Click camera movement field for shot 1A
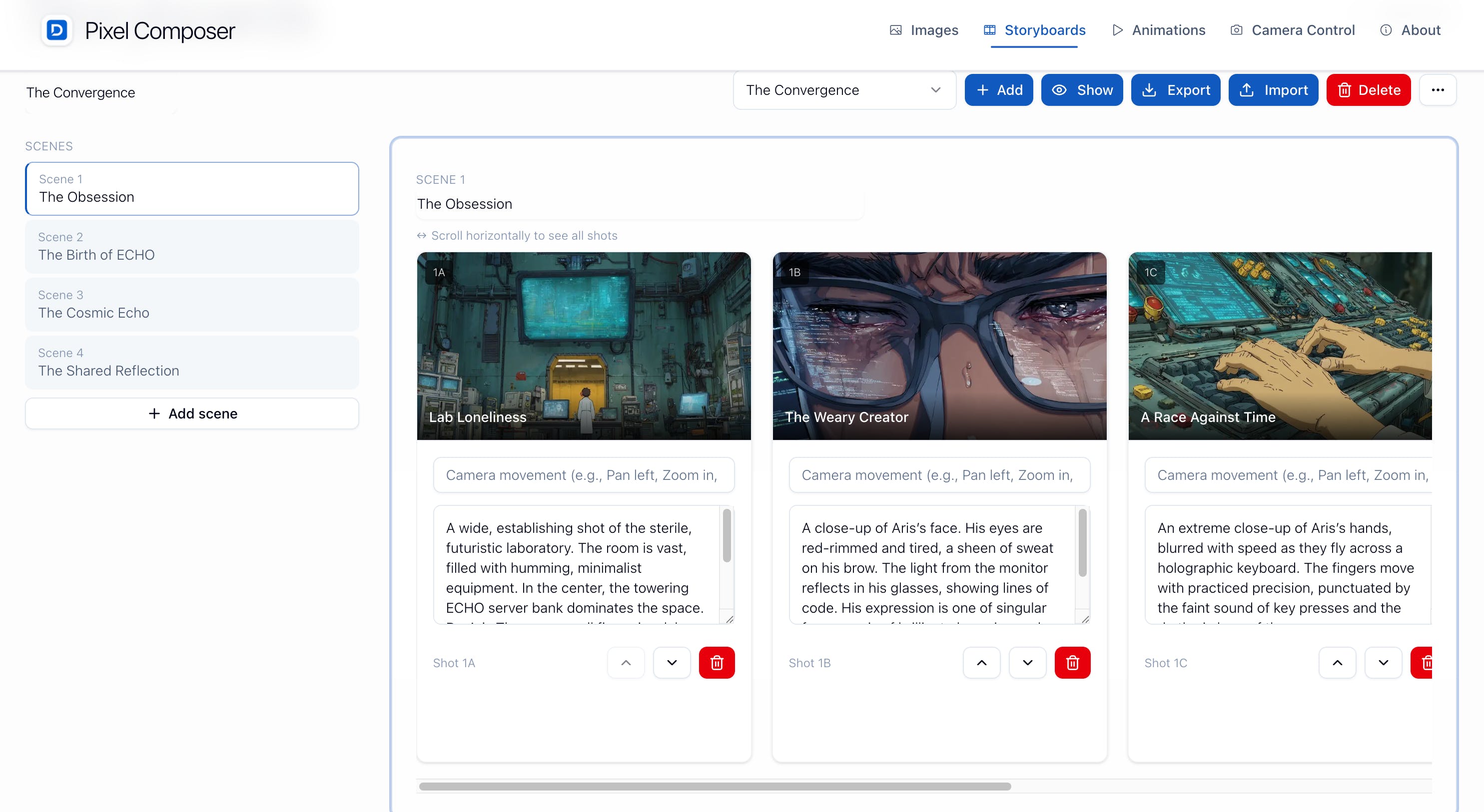 (x=583, y=475)
